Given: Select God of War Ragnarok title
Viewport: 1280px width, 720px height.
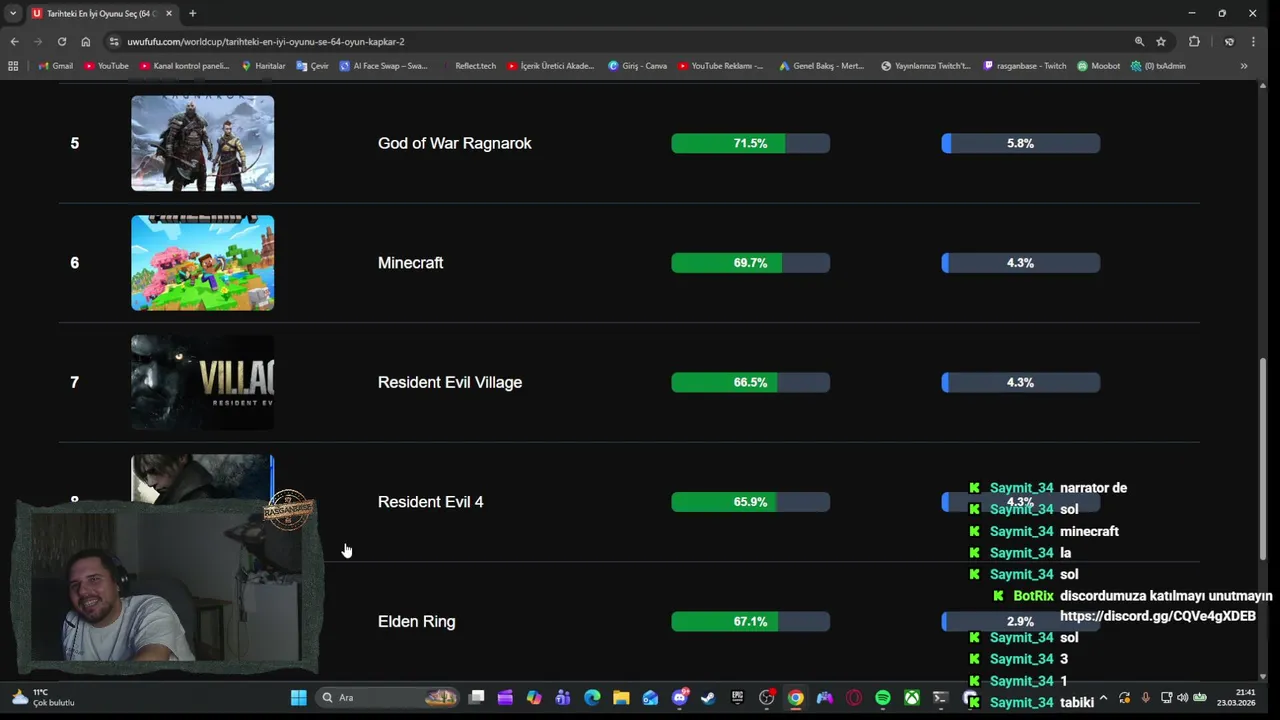Looking at the screenshot, I should (455, 143).
